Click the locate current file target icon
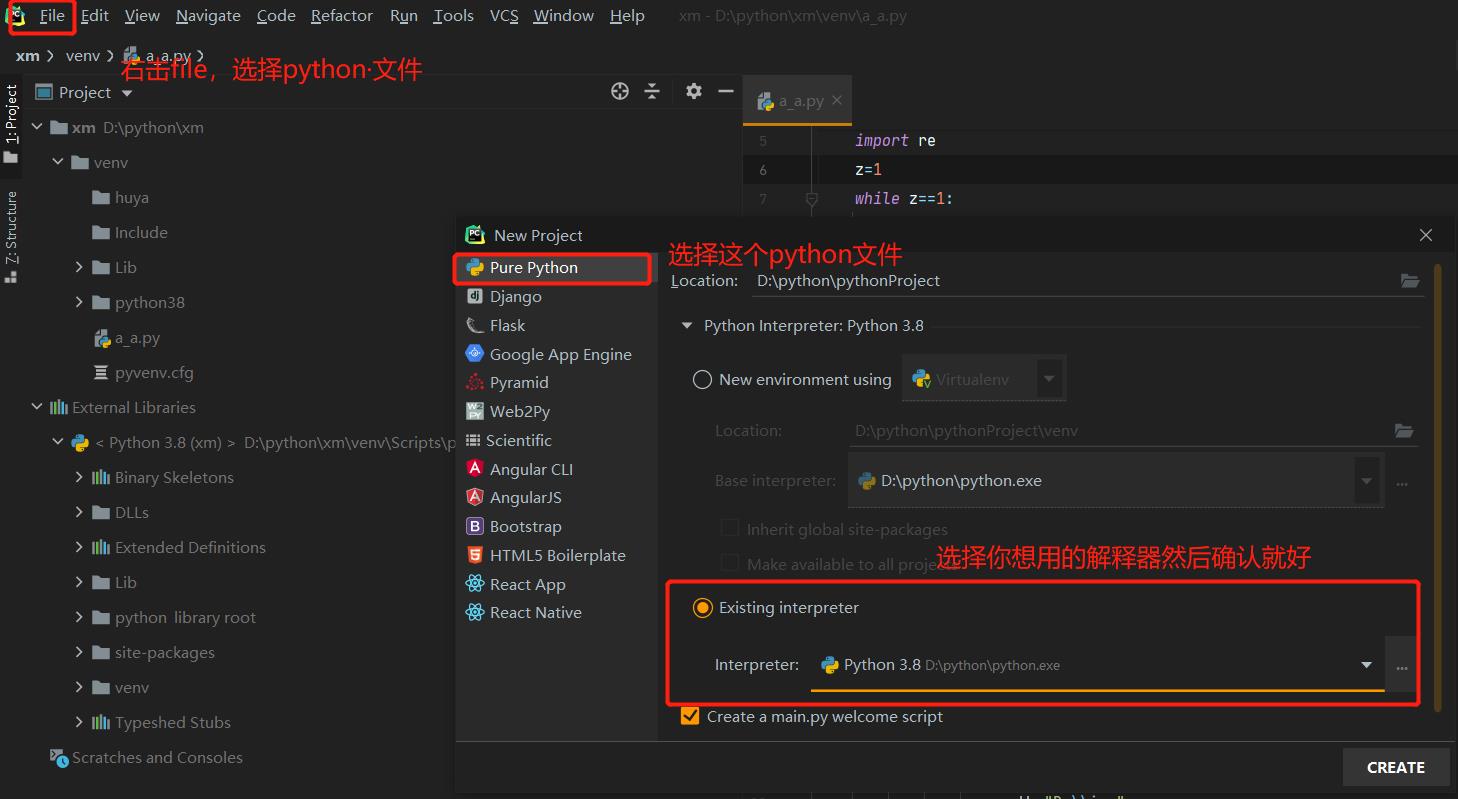The height and width of the screenshot is (799, 1458). 620,92
